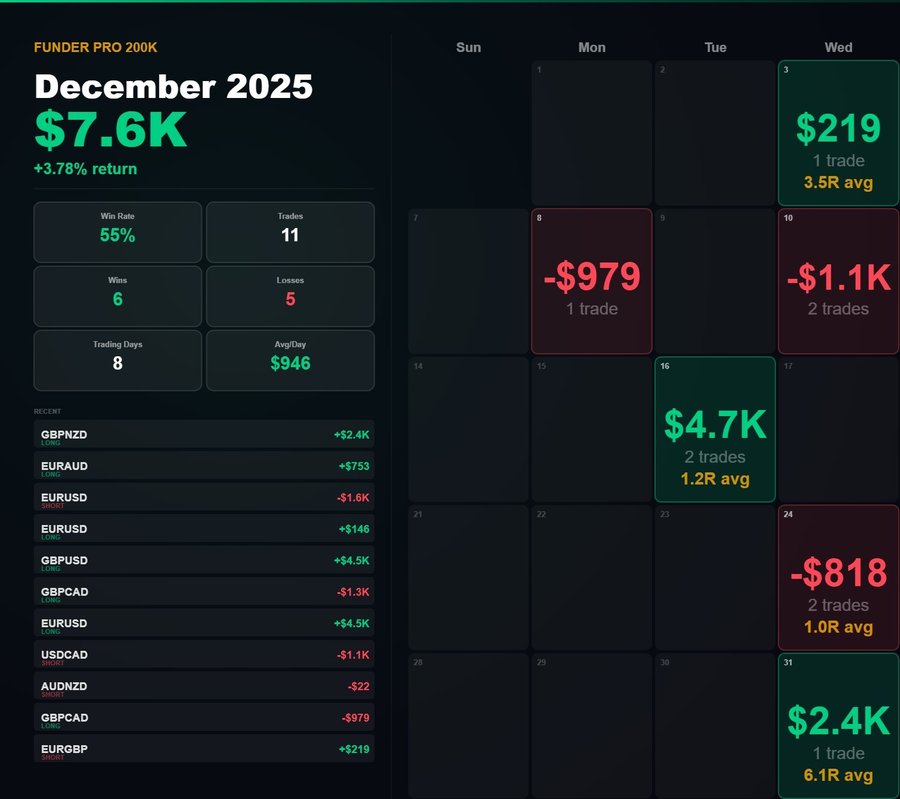
Task: Select the empty December 22 cell
Action: tap(592, 577)
